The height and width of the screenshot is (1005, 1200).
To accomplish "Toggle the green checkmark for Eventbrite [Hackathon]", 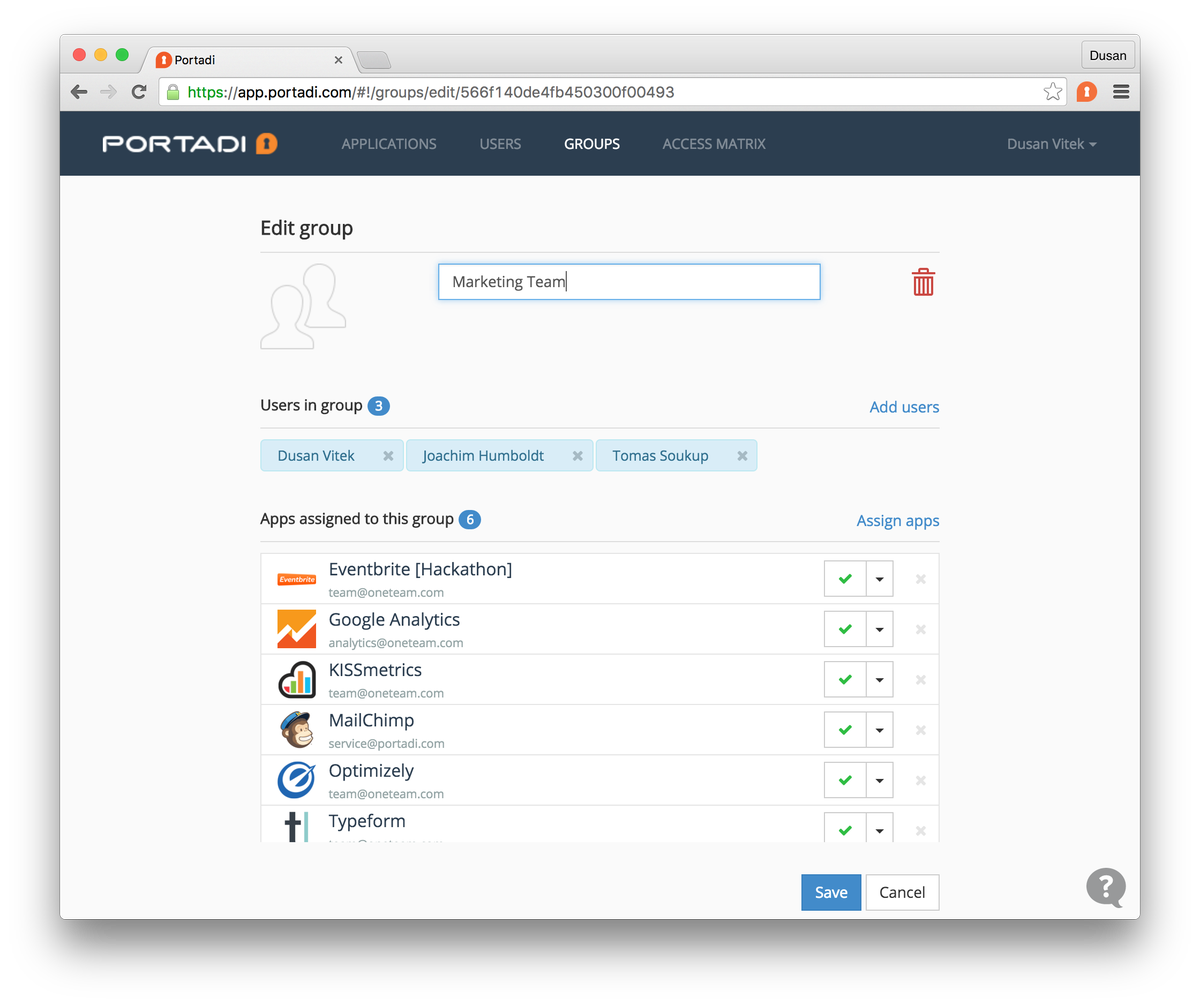I will coord(845,579).
